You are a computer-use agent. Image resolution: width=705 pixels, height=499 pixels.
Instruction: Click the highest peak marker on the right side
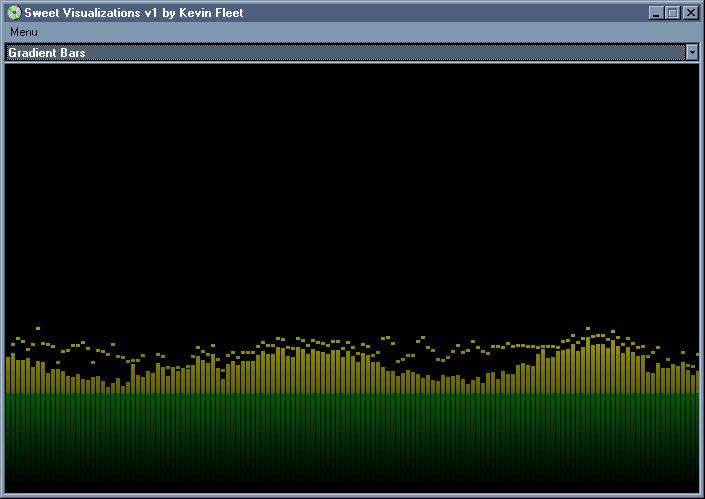tap(588, 328)
